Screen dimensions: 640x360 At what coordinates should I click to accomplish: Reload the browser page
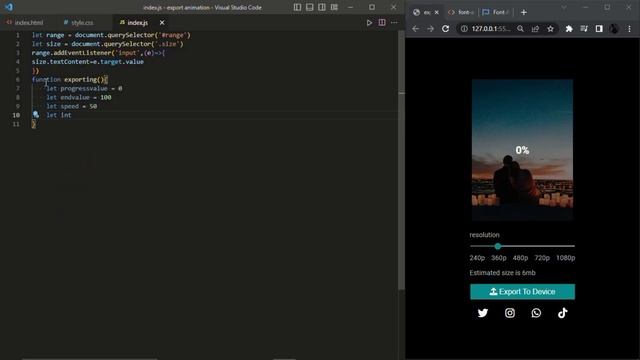click(446, 29)
